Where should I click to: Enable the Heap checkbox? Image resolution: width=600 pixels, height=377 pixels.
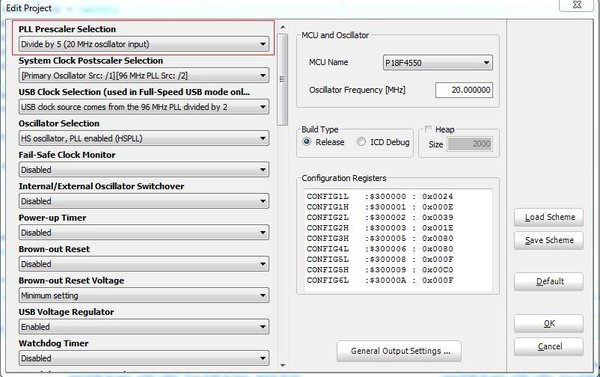pos(428,129)
